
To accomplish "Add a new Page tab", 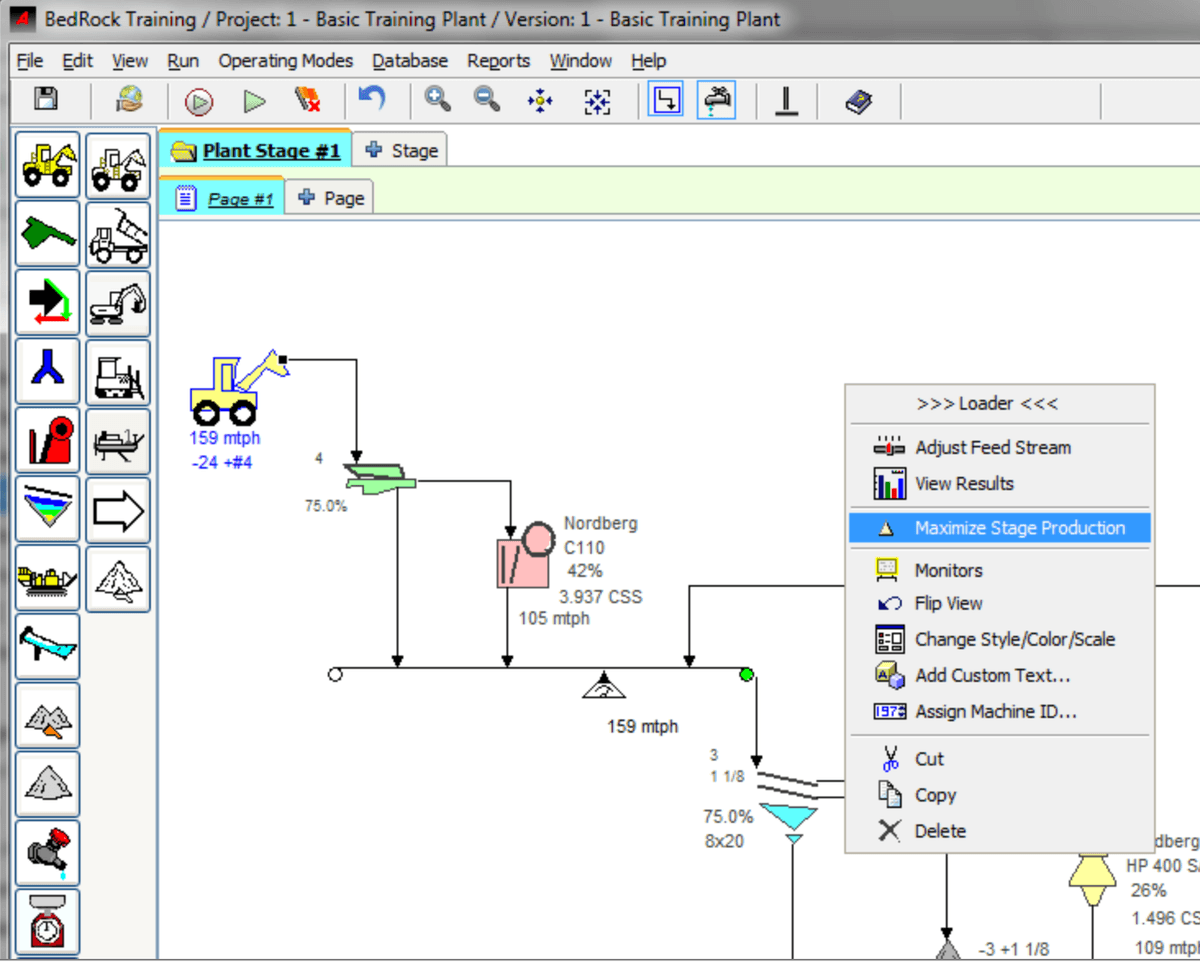I will [331, 198].
